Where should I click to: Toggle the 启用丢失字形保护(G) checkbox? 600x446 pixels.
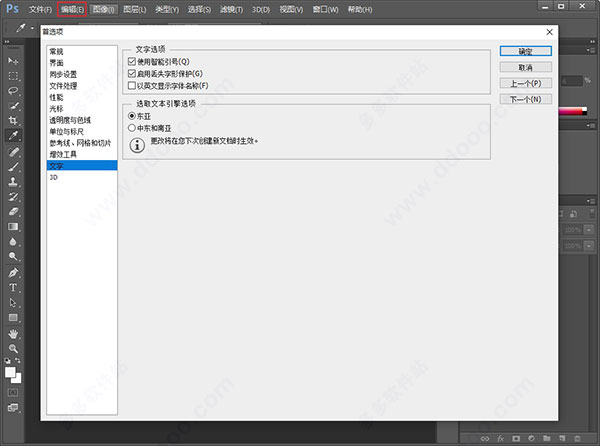pyautogui.click(x=132, y=73)
